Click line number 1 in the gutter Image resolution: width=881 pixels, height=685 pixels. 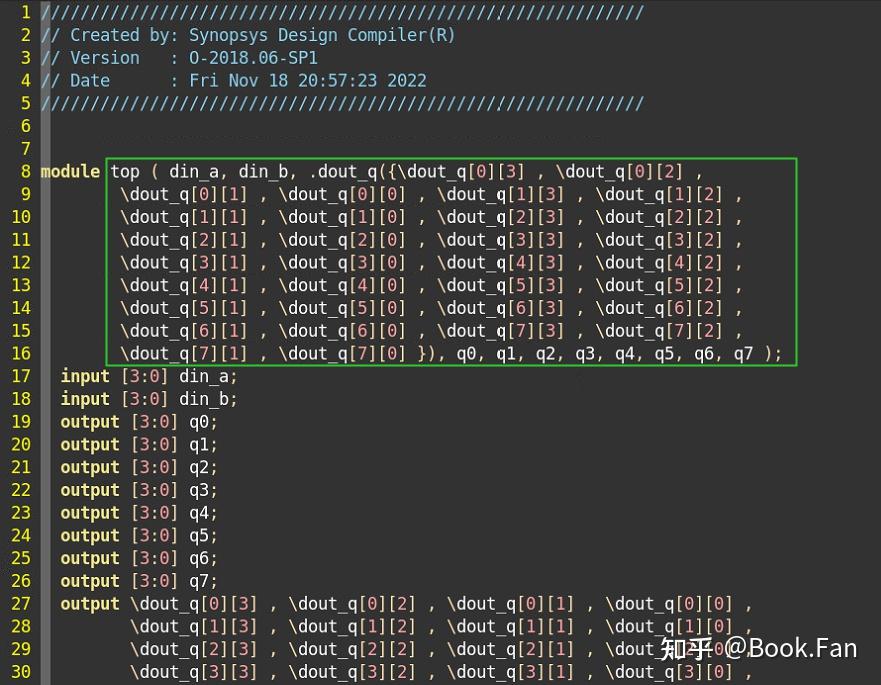(x=25, y=12)
